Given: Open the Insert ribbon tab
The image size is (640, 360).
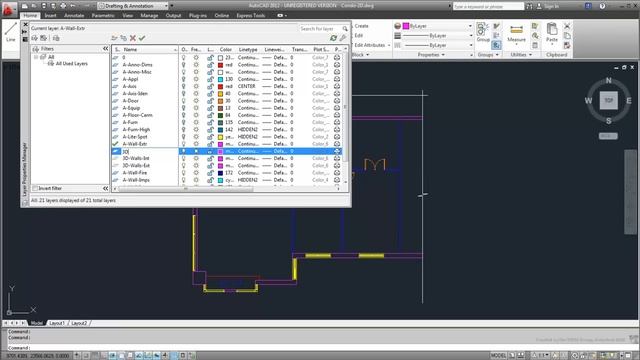Looking at the screenshot, I should 51,16.
